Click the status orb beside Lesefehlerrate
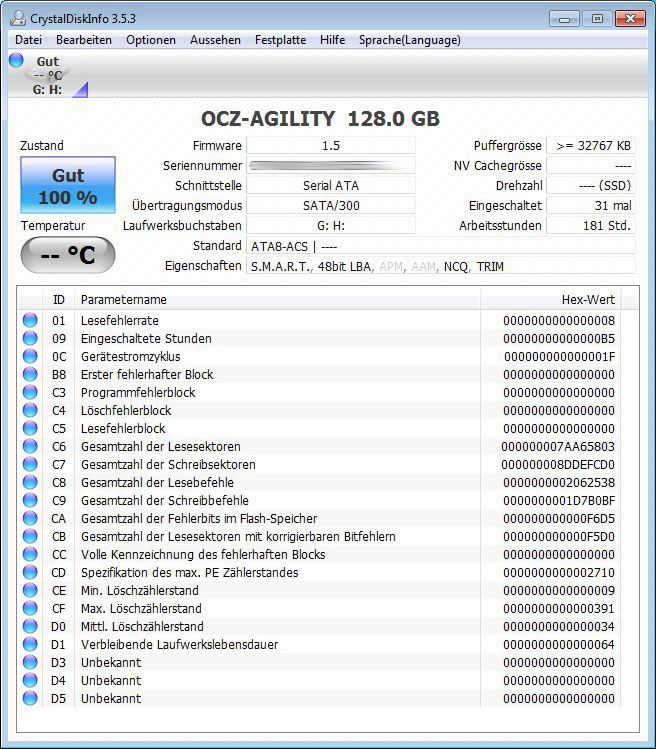 click(x=30, y=321)
